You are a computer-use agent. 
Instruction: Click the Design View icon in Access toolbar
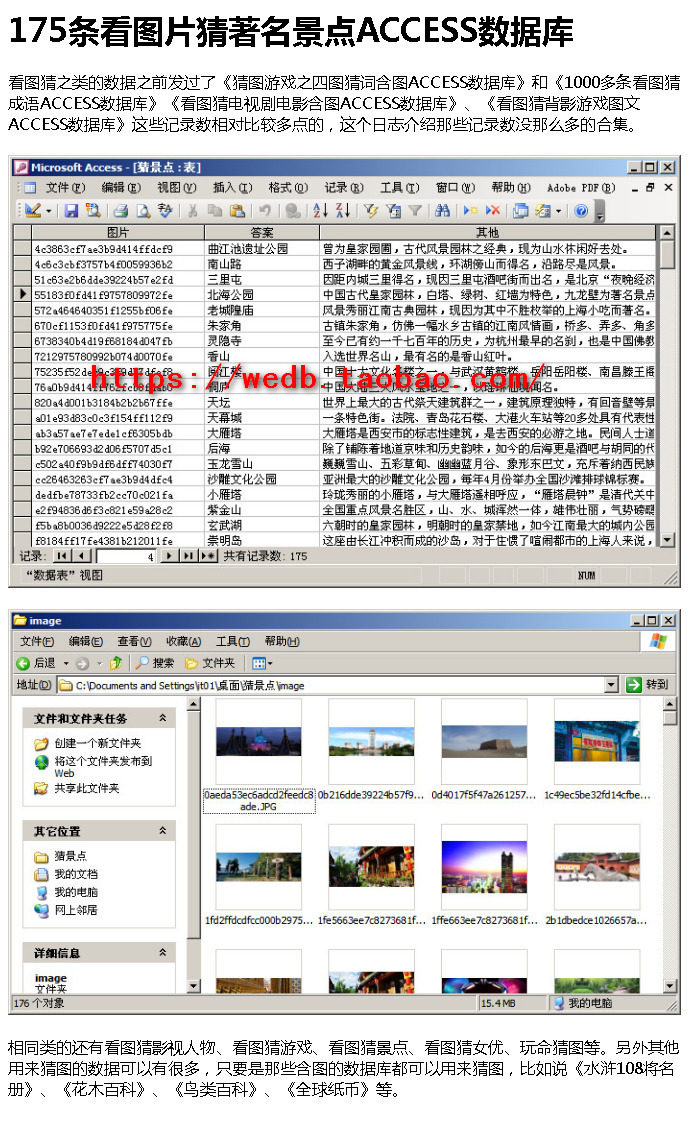click(32, 210)
